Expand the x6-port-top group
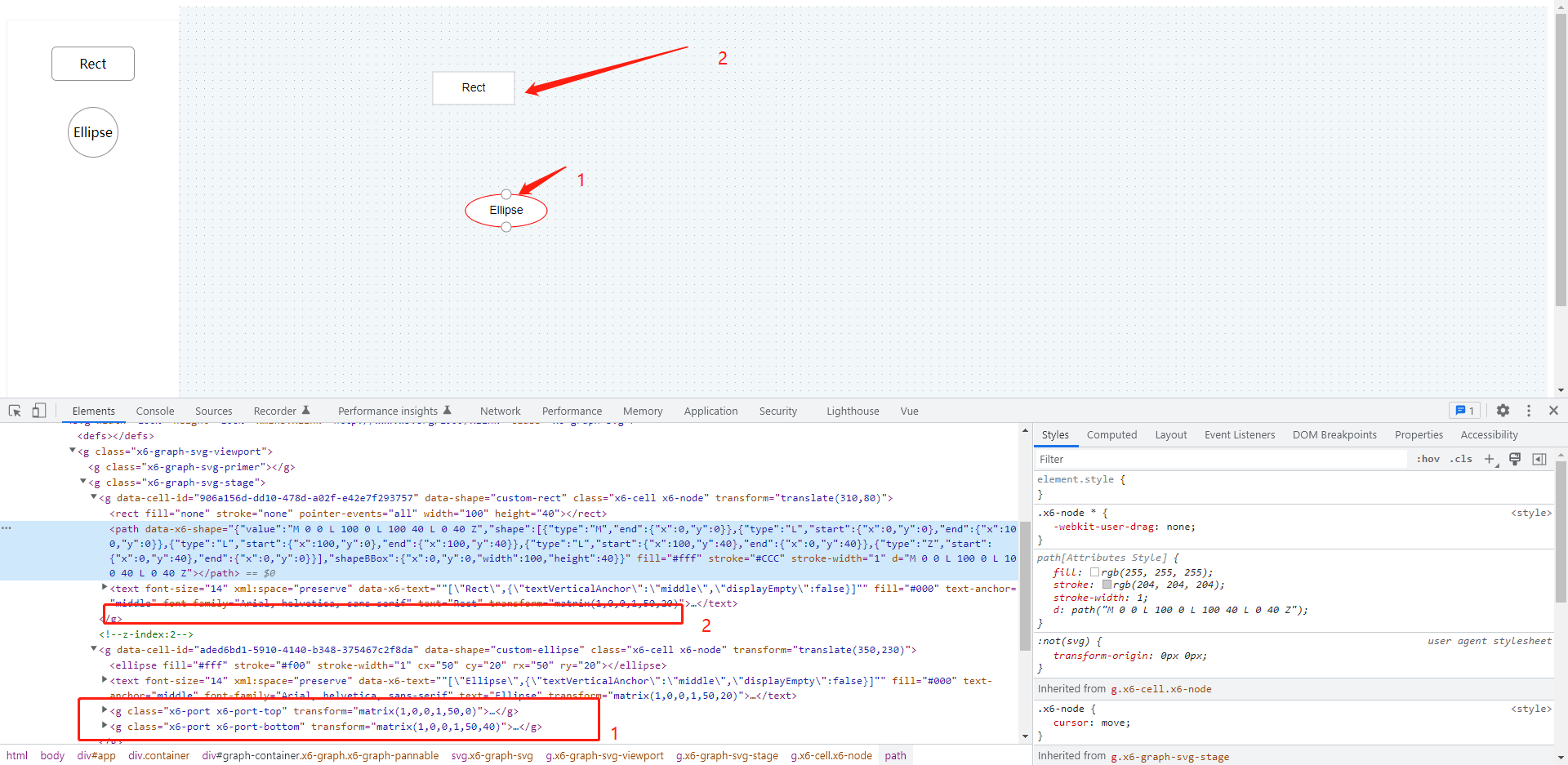This screenshot has height=765, width=1568. coord(105,710)
